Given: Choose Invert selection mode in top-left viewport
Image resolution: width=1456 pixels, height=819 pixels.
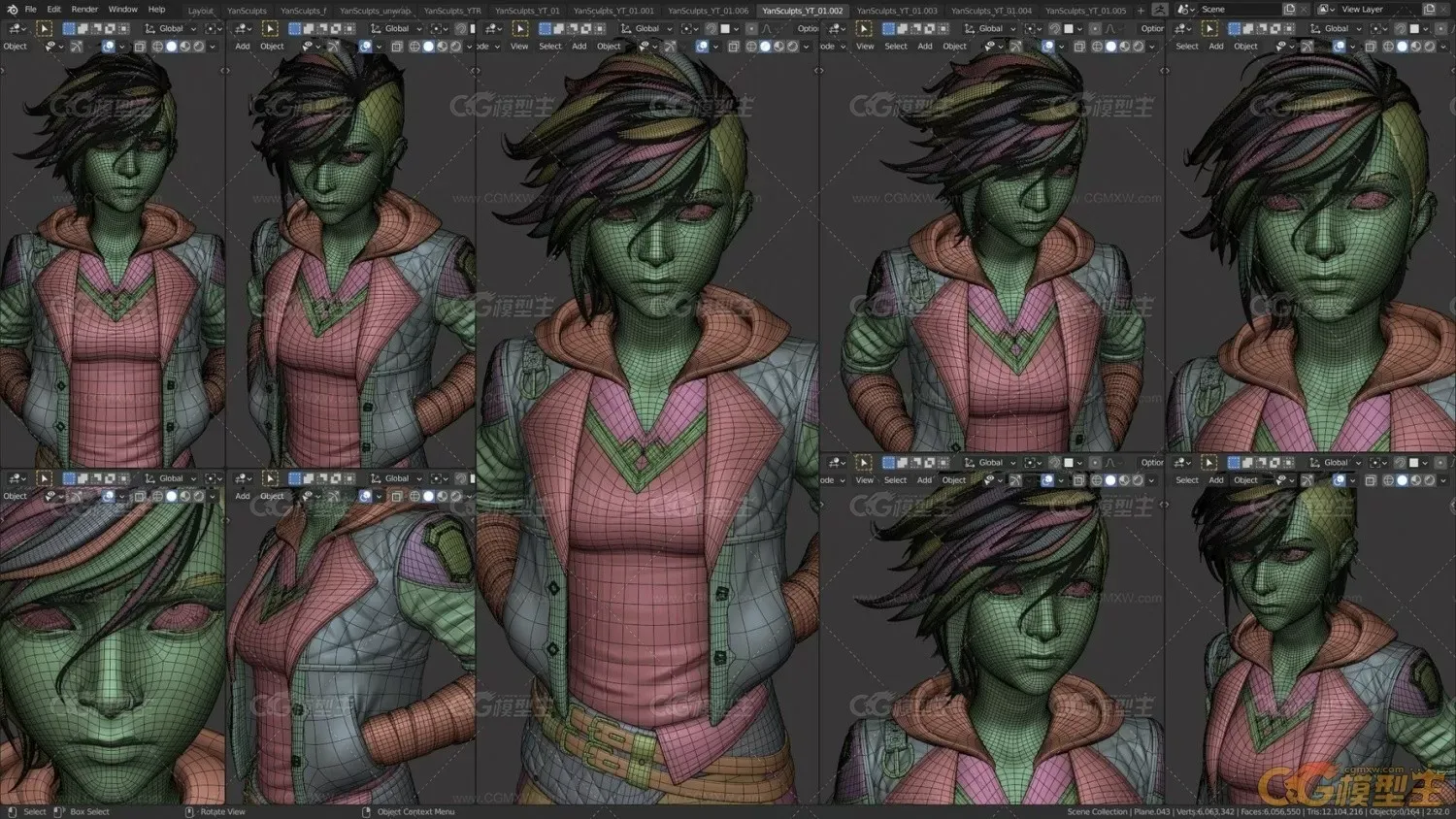Looking at the screenshot, I should 110,29.
